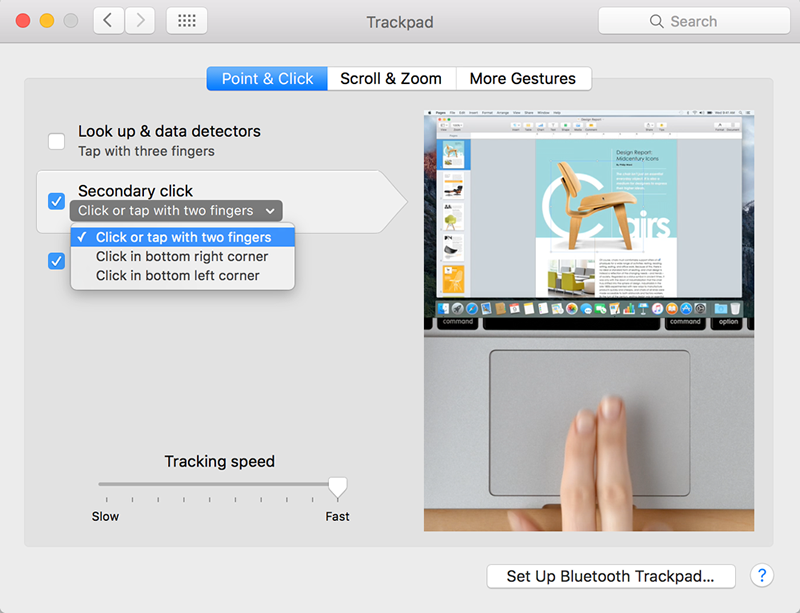Switch to Scroll & Zoom tab
800x613 pixels.
click(x=390, y=78)
